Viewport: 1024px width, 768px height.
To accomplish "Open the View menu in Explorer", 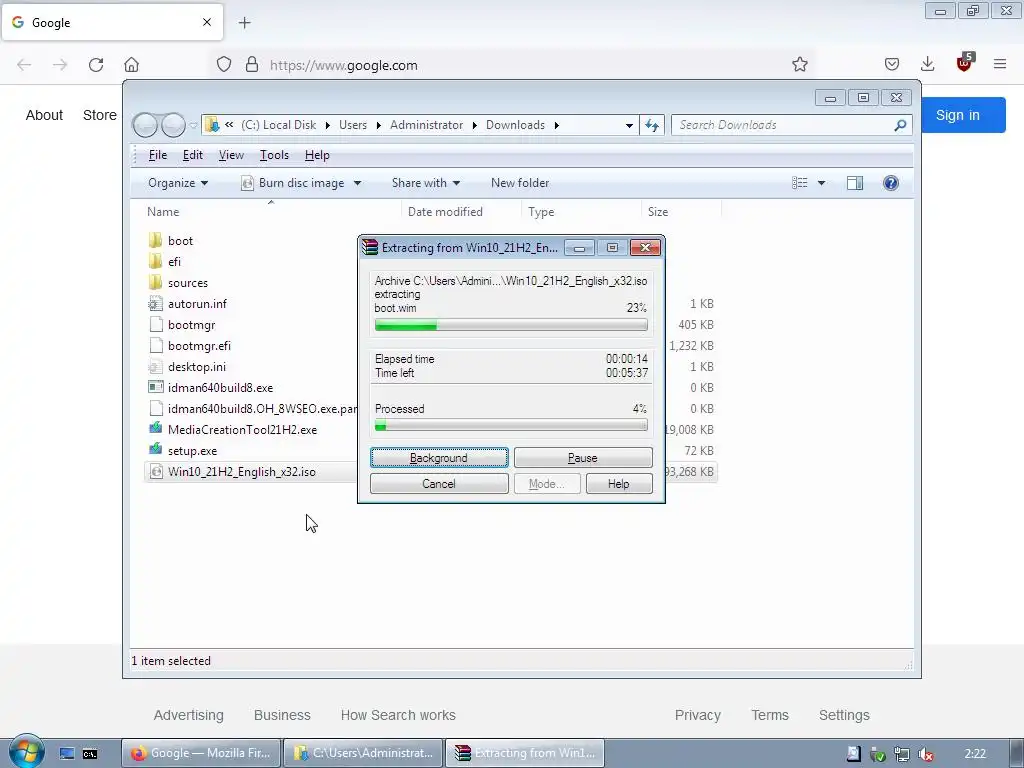I will [x=231, y=155].
